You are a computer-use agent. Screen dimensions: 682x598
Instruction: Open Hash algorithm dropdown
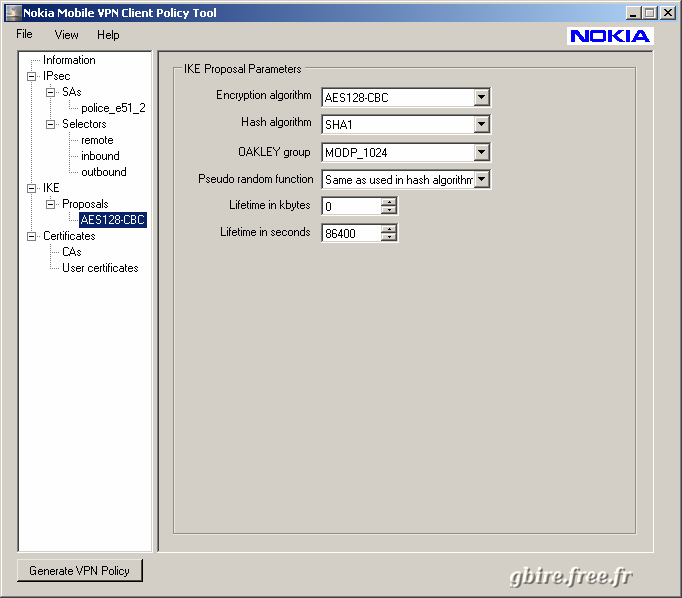pyautogui.click(x=481, y=124)
